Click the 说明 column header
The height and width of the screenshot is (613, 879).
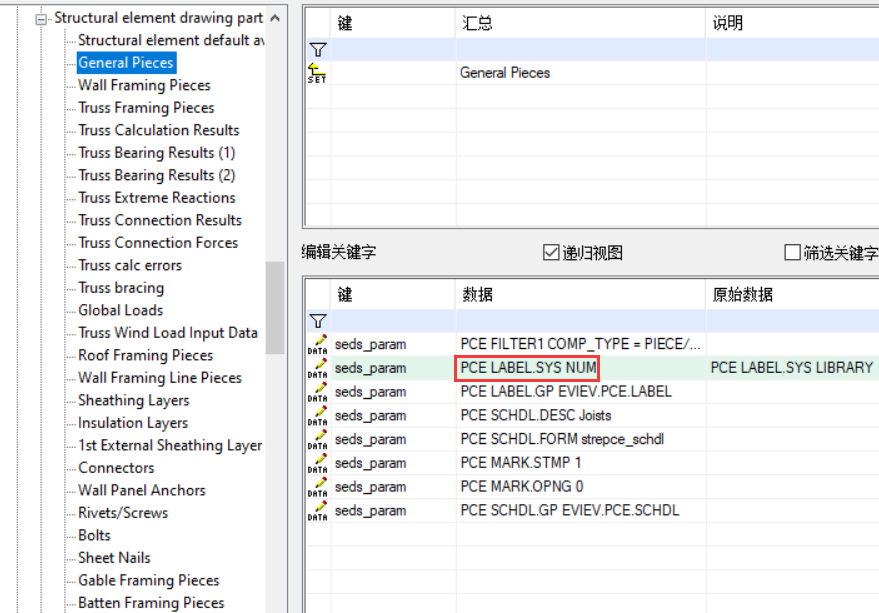[792, 23]
